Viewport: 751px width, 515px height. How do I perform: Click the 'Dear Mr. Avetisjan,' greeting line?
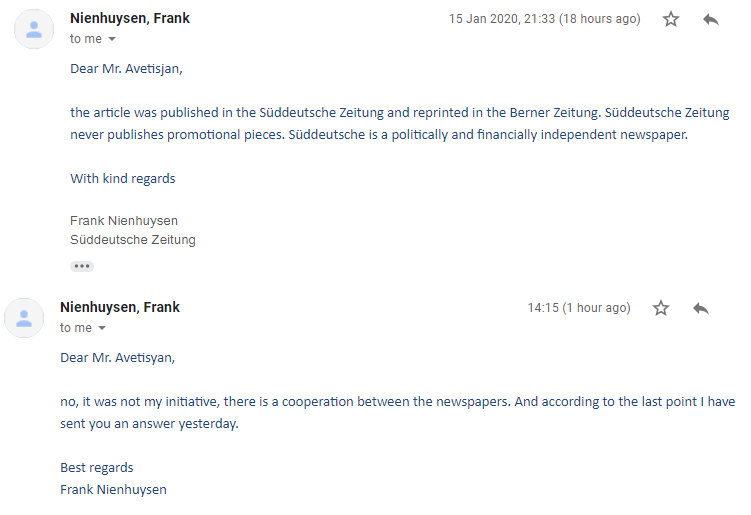(126, 69)
